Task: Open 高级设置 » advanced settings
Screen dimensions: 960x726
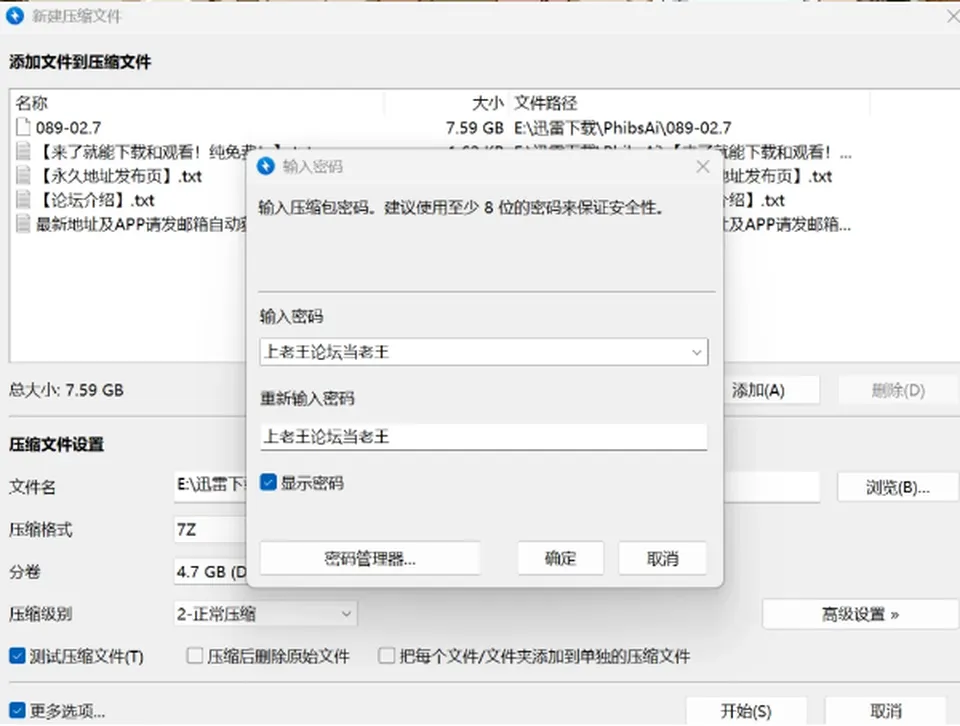Action: point(860,614)
